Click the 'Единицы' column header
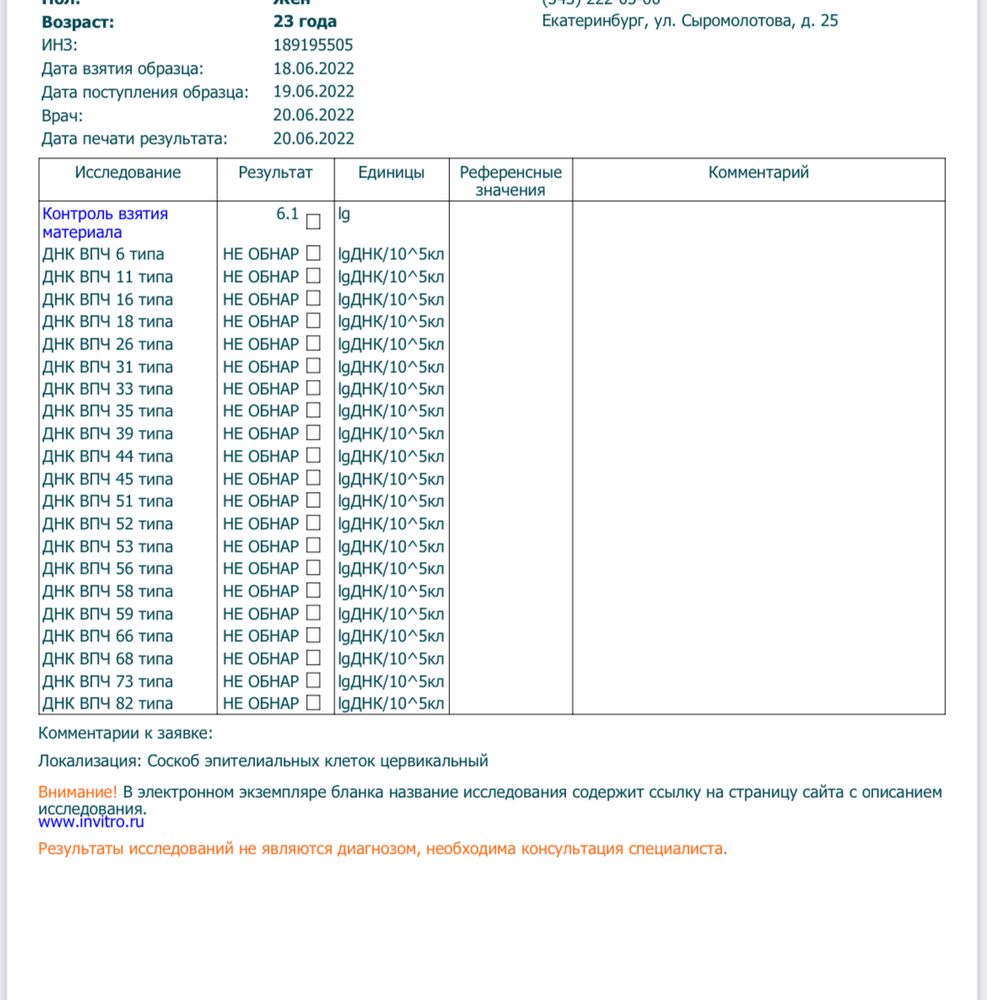 pyautogui.click(x=391, y=172)
